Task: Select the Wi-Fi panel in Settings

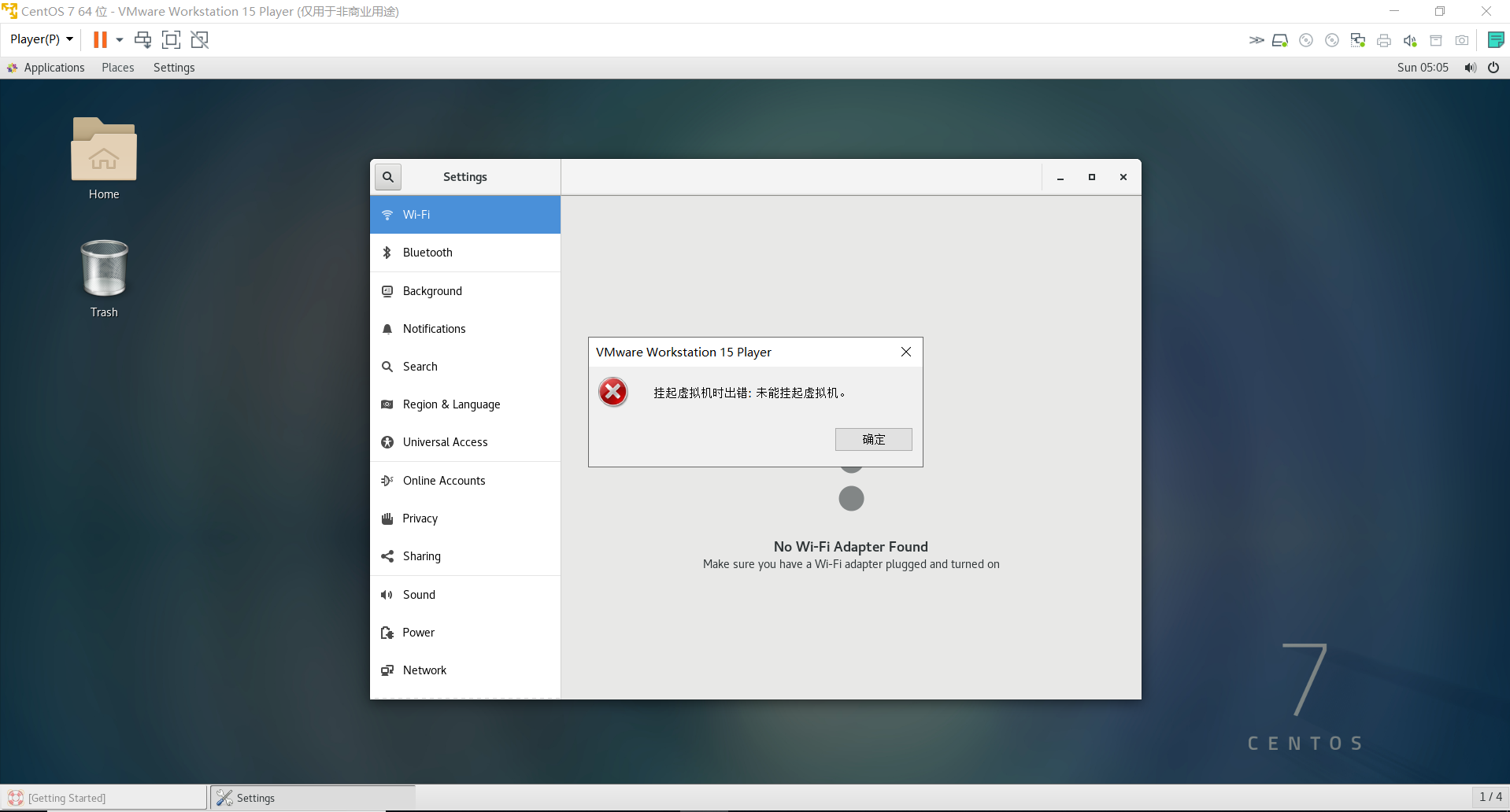Action: 465,215
